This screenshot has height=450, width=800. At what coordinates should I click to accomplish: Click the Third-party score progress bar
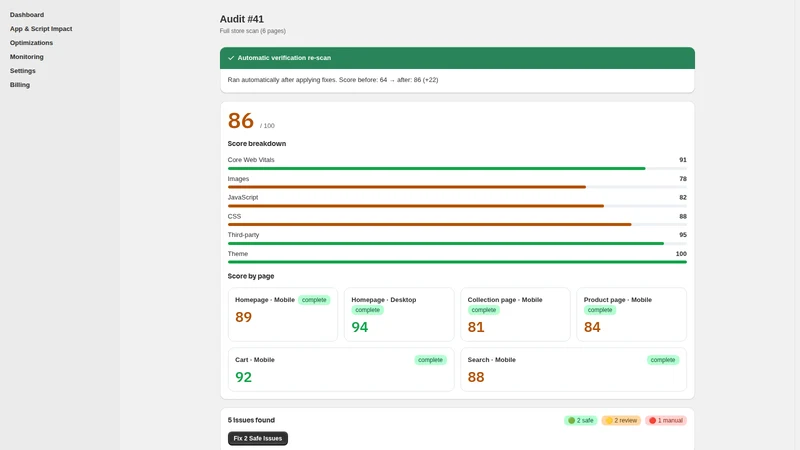[x=457, y=243]
